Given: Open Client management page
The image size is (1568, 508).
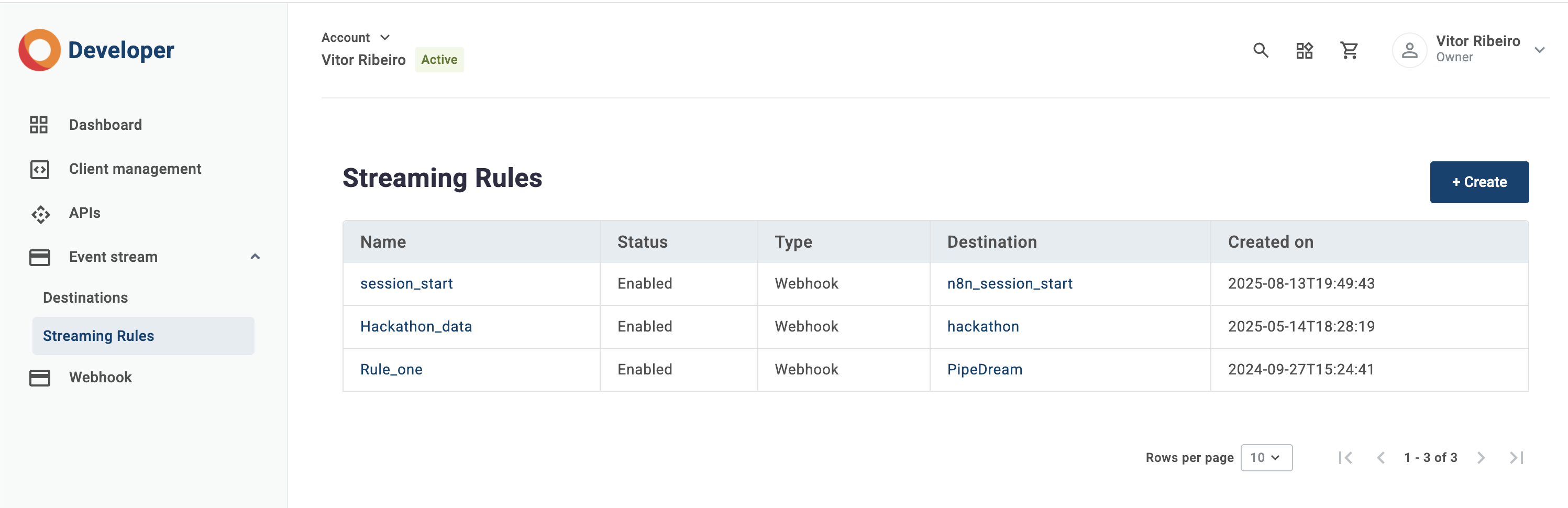Looking at the screenshot, I should coord(135,169).
